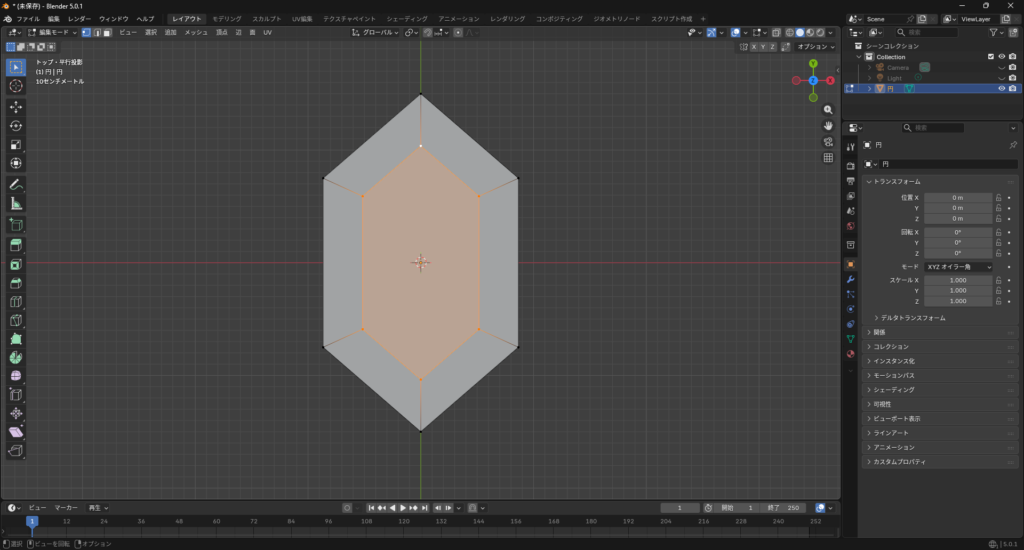Choose the Extrude Region tool
Viewport: 1024px width, 550px height.
point(16,246)
